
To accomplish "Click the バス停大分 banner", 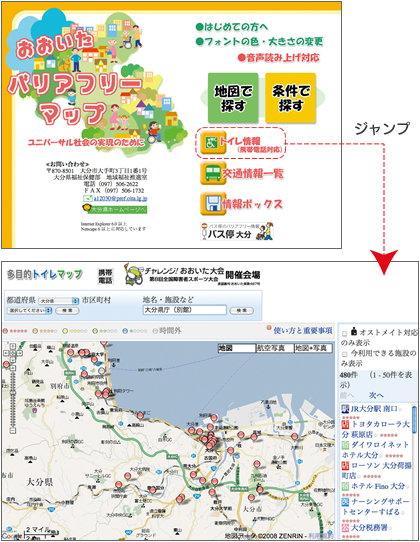I will pyautogui.click(x=237, y=231).
